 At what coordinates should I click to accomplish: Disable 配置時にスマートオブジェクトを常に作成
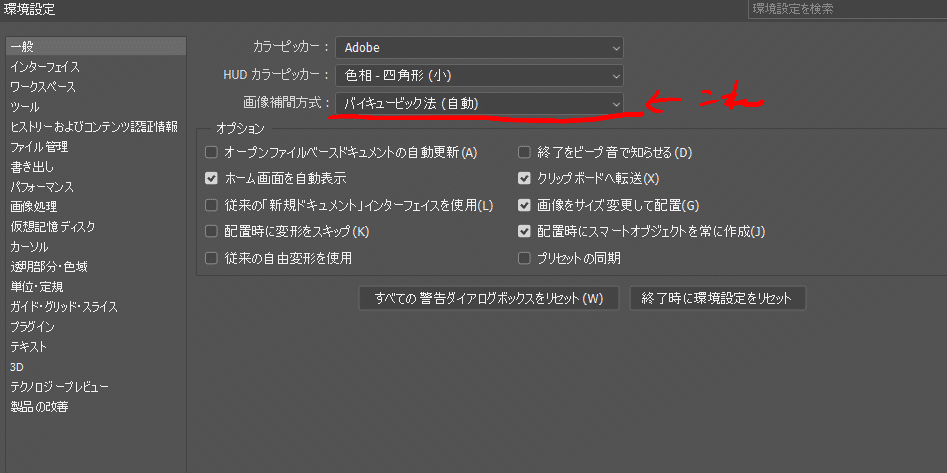[524, 231]
